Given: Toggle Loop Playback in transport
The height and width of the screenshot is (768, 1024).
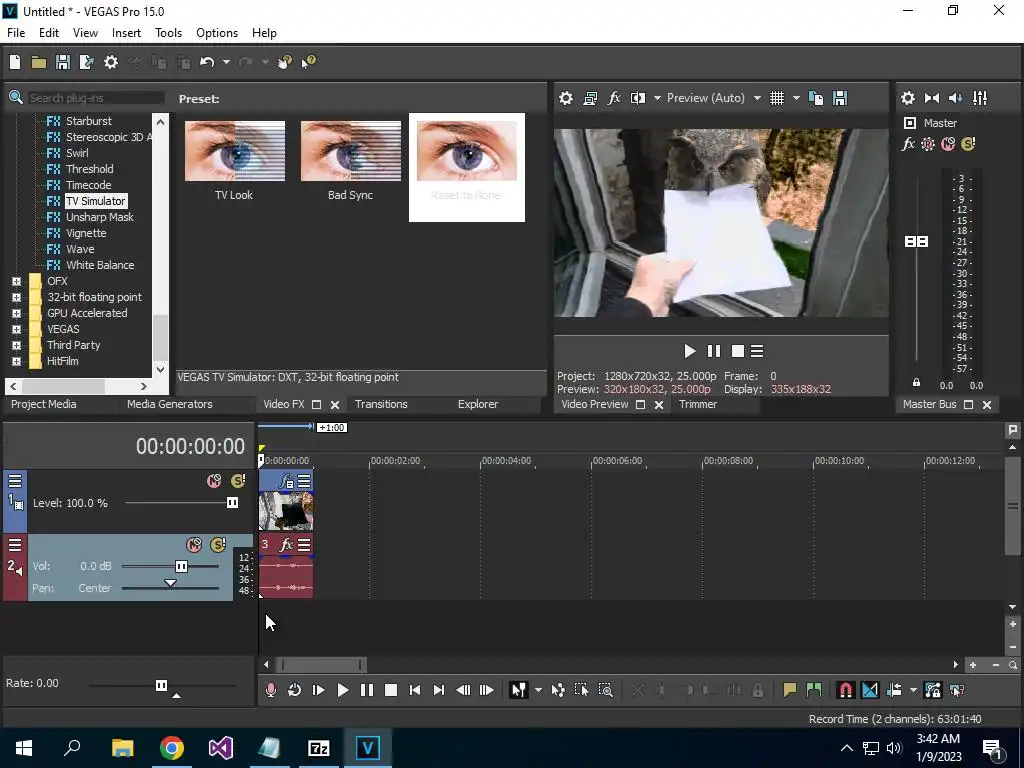Looking at the screenshot, I should tap(295, 690).
